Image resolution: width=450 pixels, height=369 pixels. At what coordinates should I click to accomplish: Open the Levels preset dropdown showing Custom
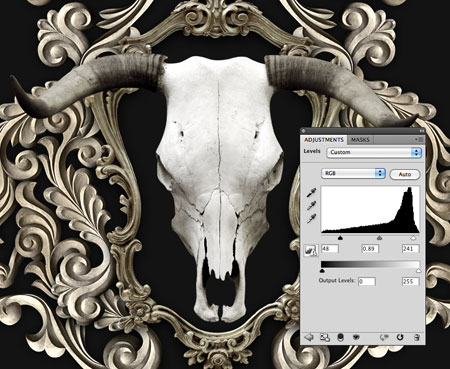374,152
